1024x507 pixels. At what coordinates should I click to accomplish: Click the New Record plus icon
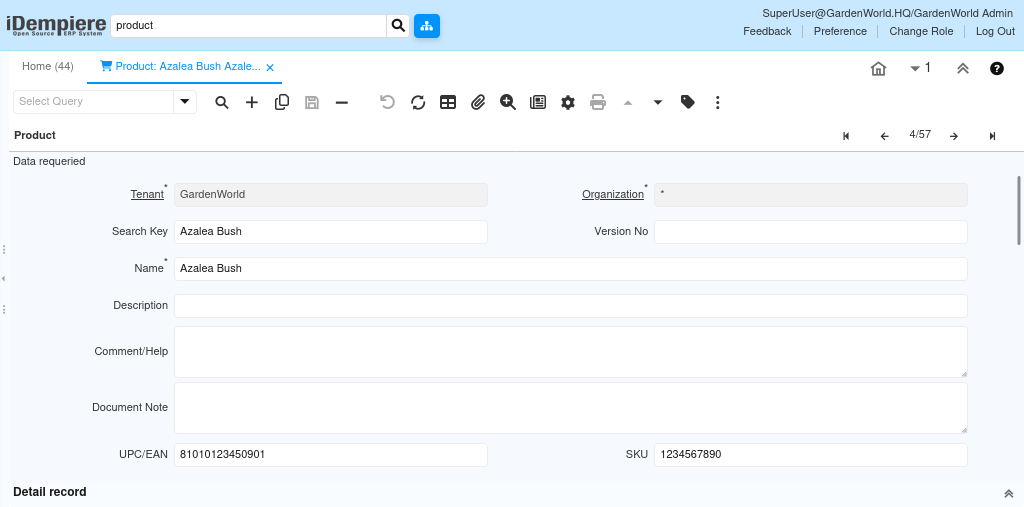[x=252, y=102]
